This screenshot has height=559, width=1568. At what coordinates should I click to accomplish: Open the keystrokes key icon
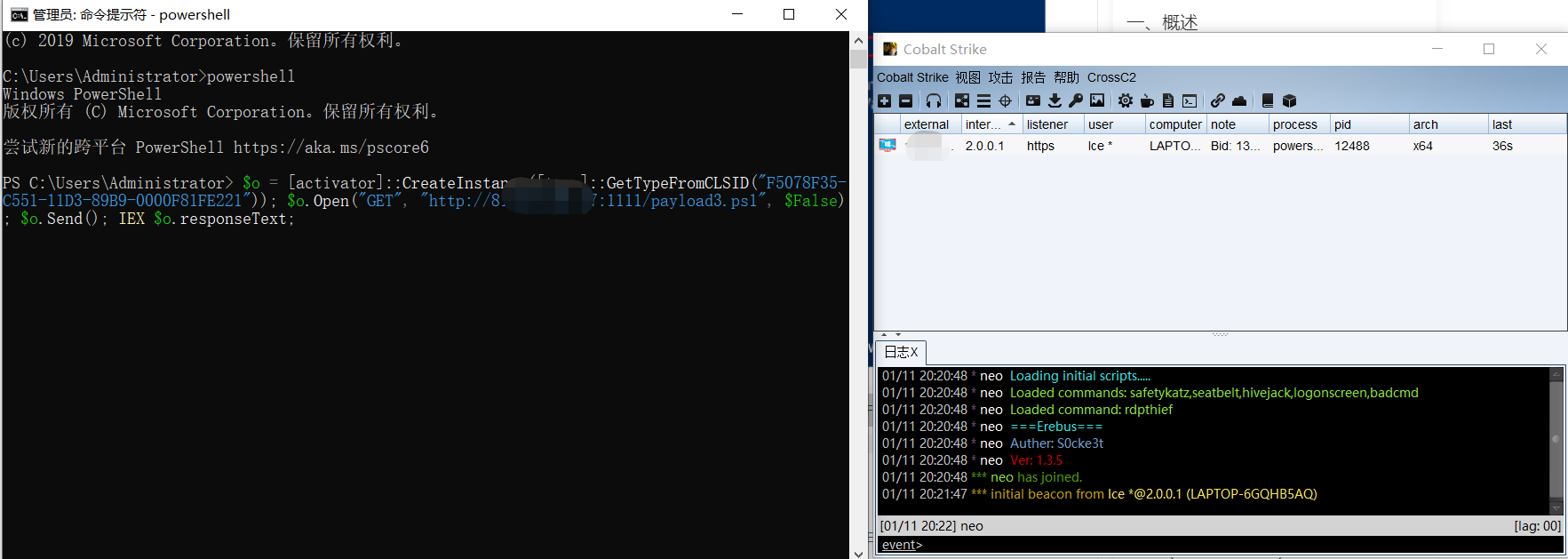1076,101
